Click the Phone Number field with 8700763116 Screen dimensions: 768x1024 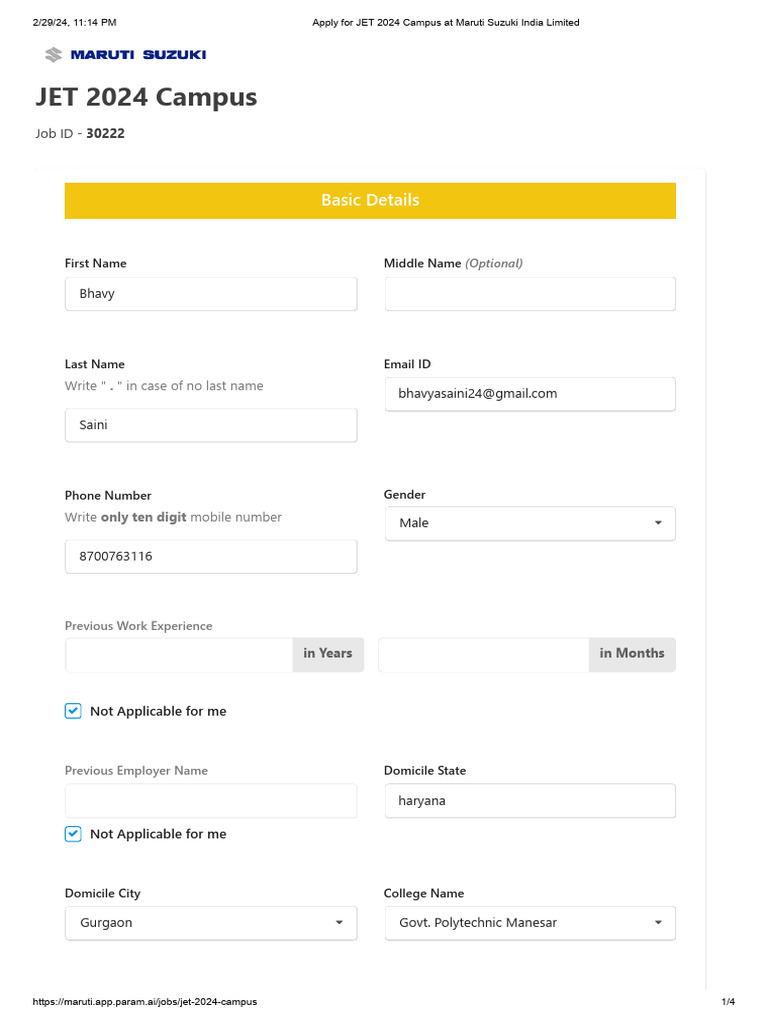pos(211,556)
